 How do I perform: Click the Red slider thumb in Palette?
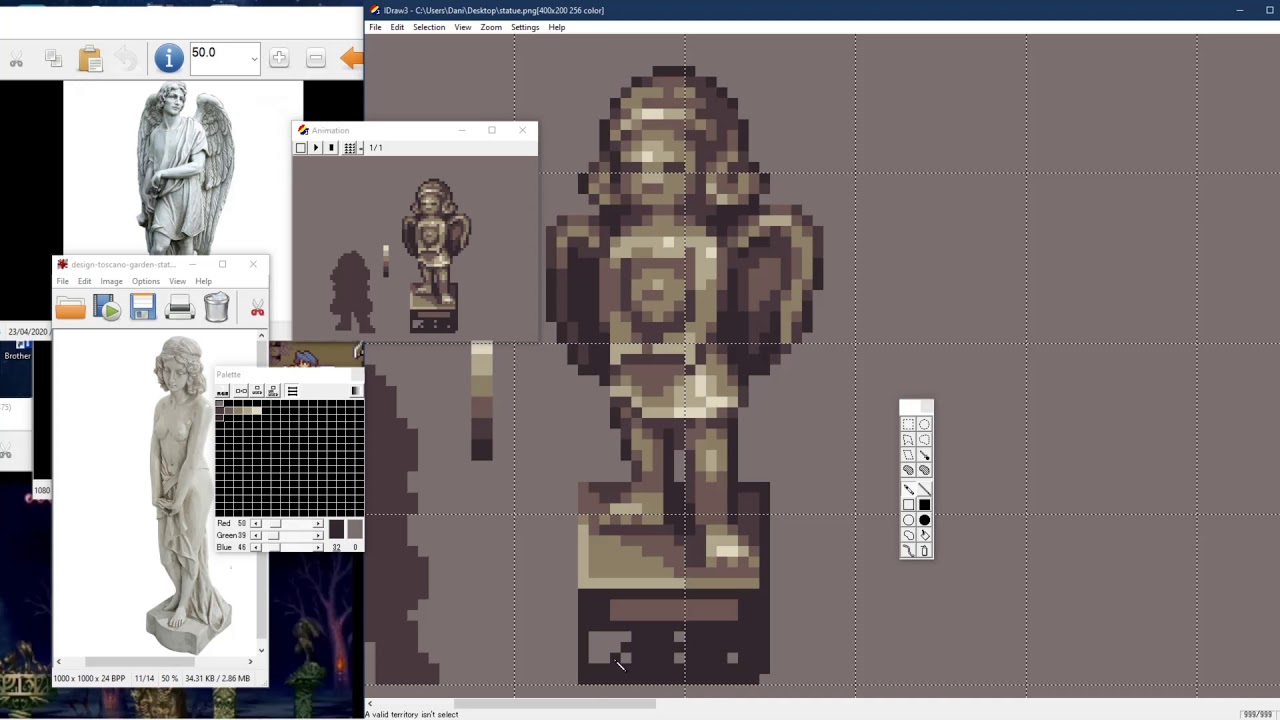[x=275, y=523]
